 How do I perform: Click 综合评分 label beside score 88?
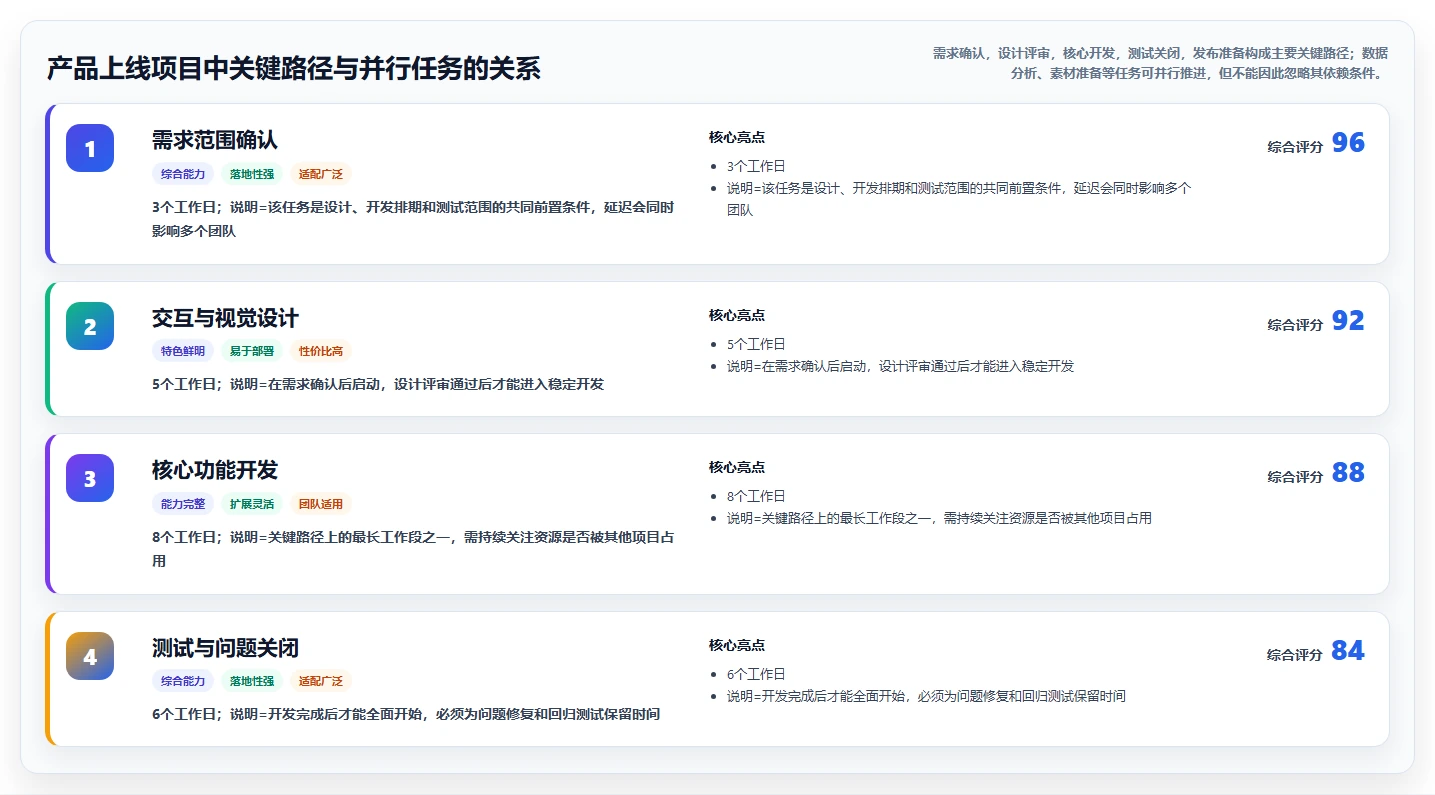click(x=1295, y=477)
